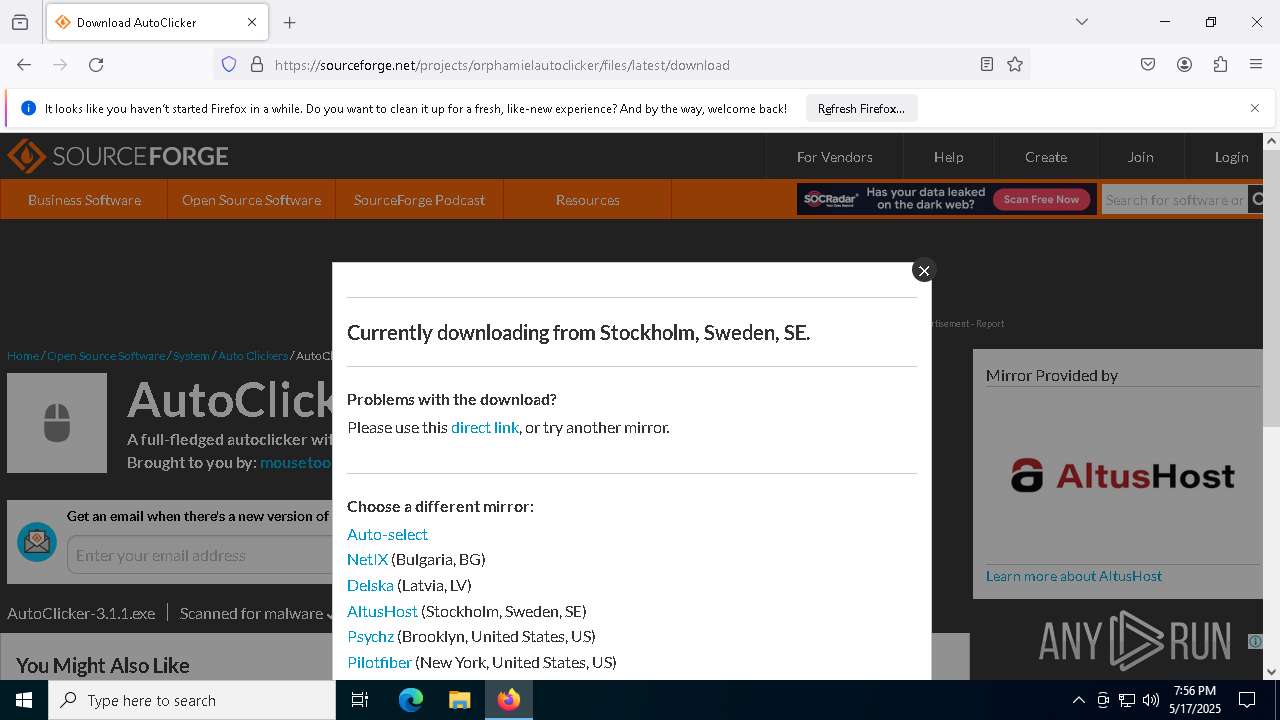Screen dimensions: 1280x720
Task: Click the direct link hyperlink
Action: pyautogui.click(x=485, y=427)
